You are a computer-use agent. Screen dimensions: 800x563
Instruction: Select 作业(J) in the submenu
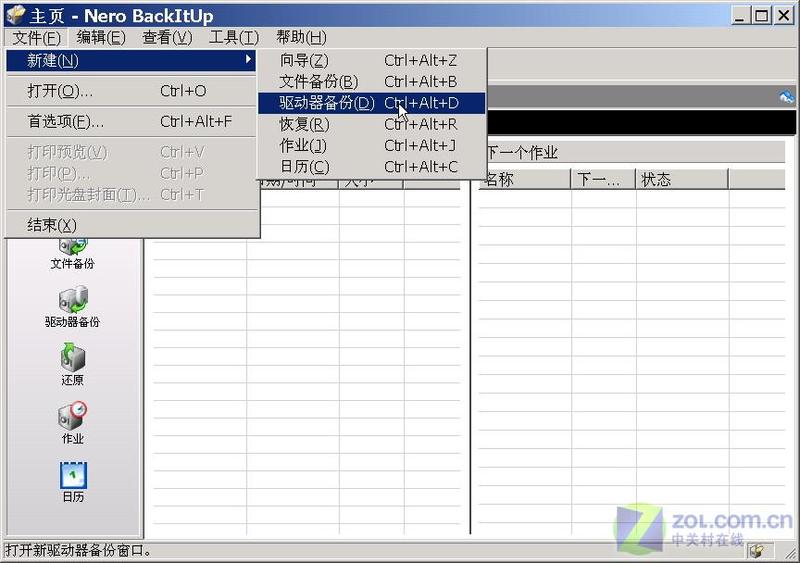pyautogui.click(x=371, y=145)
